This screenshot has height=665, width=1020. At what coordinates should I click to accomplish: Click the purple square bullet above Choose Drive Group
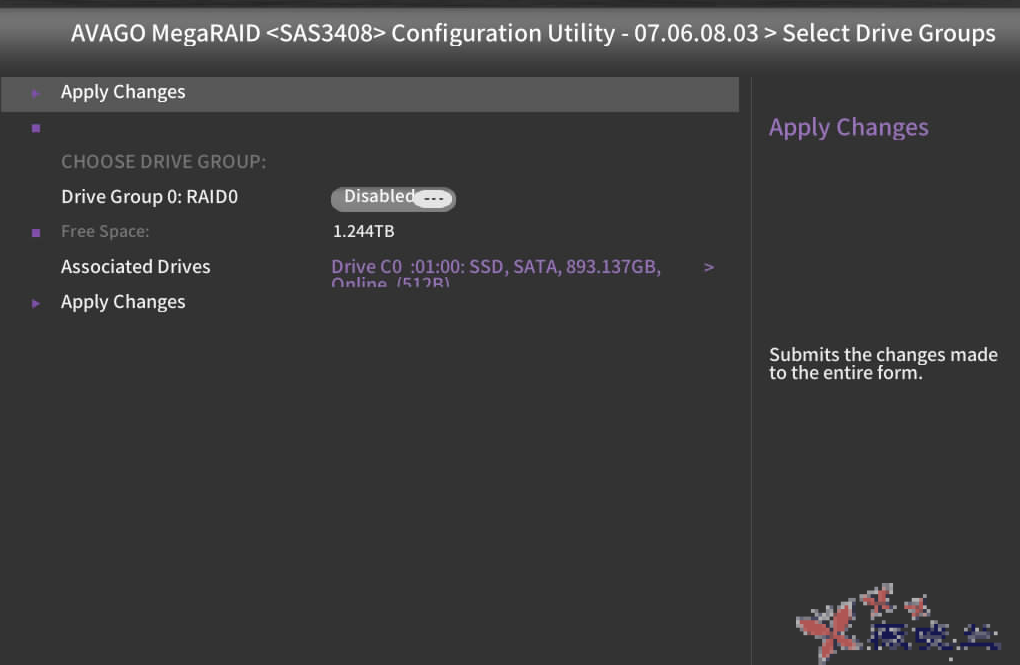[x=36, y=128]
